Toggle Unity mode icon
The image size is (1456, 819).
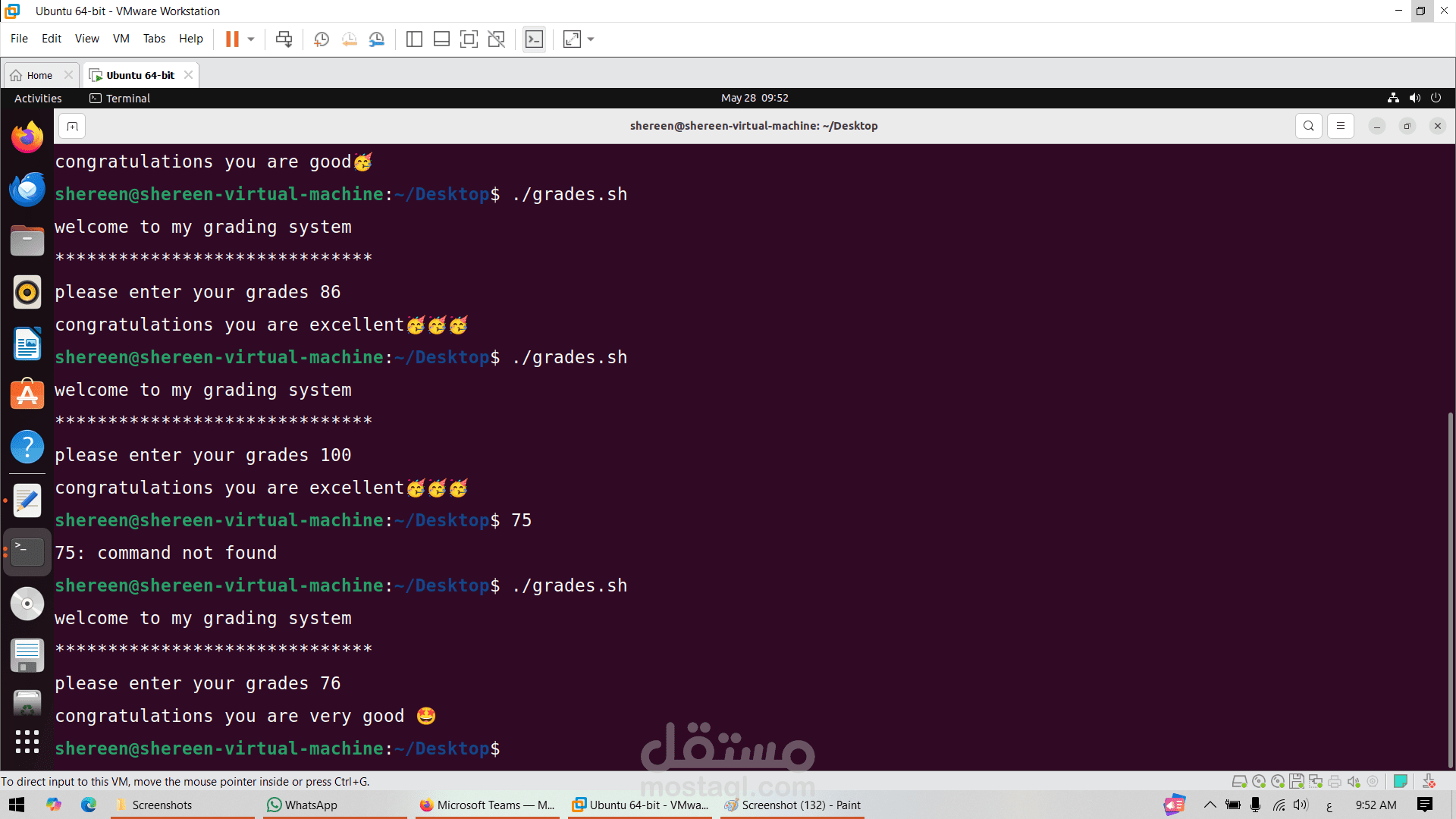tap(497, 39)
